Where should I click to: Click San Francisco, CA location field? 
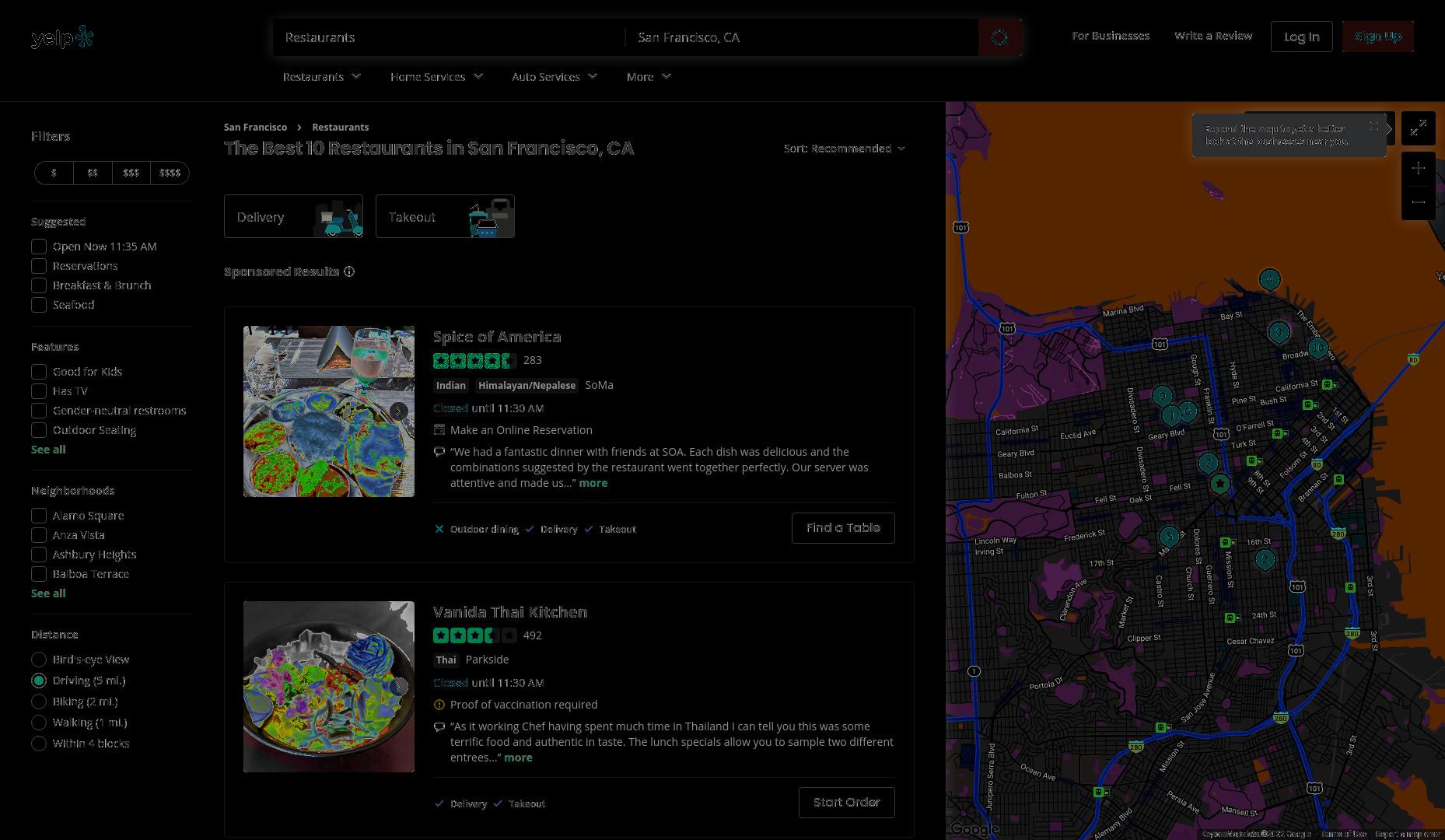pos(802,37)
